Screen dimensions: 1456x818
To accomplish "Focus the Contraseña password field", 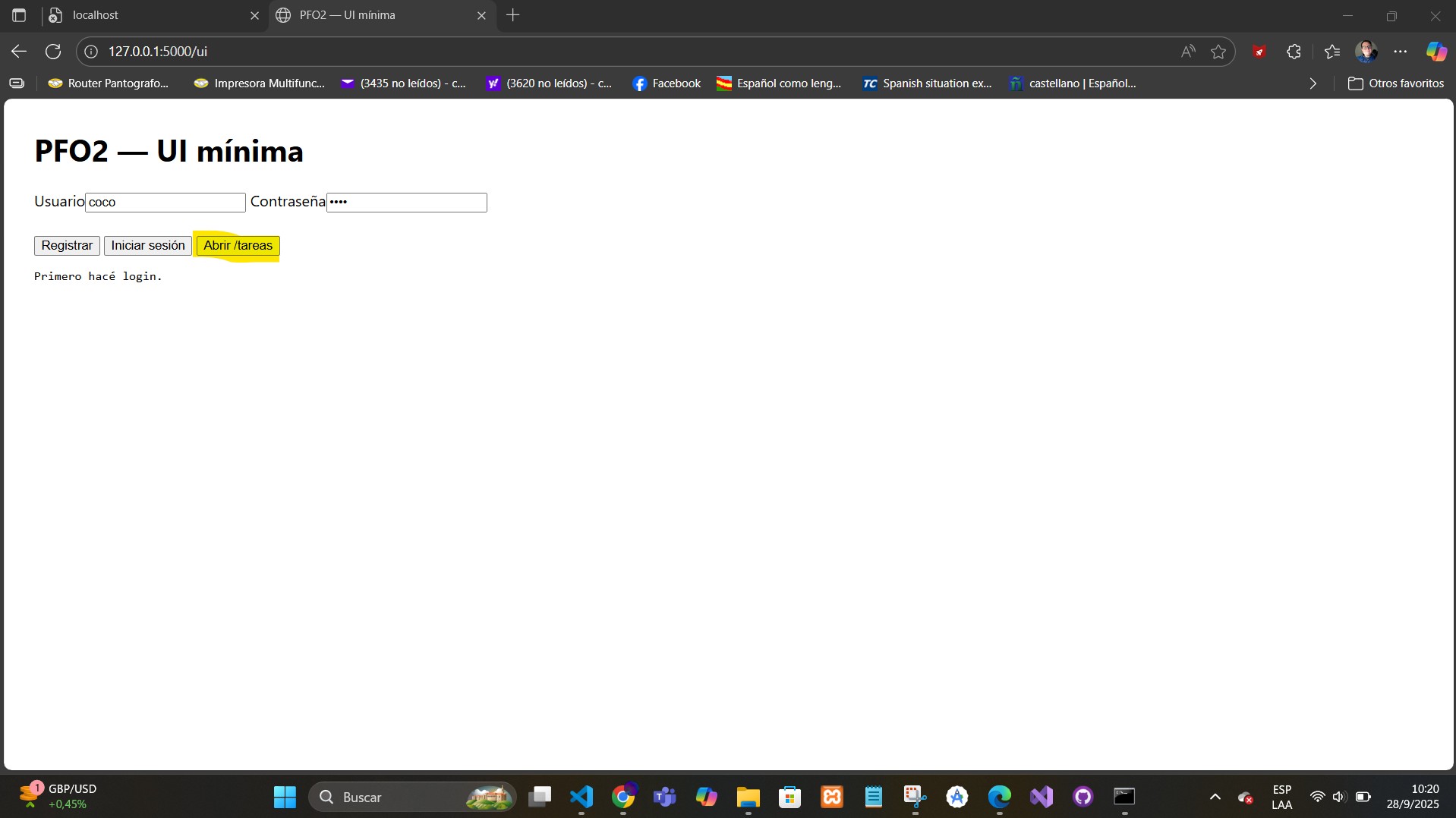I will (x=406, y=203).
